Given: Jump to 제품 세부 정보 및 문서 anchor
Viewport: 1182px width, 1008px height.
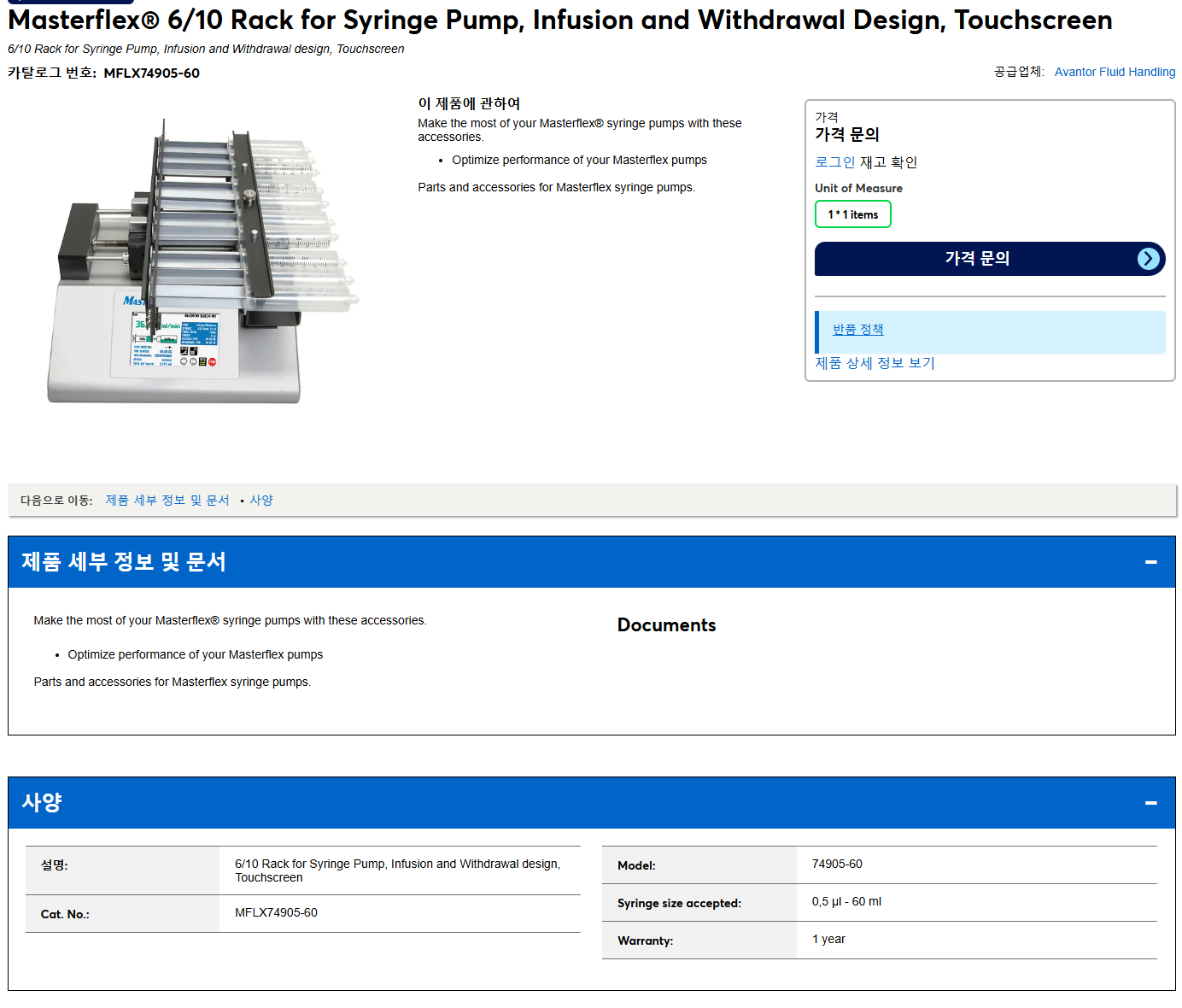Looking at the screenshot, I should pos(167,501).
